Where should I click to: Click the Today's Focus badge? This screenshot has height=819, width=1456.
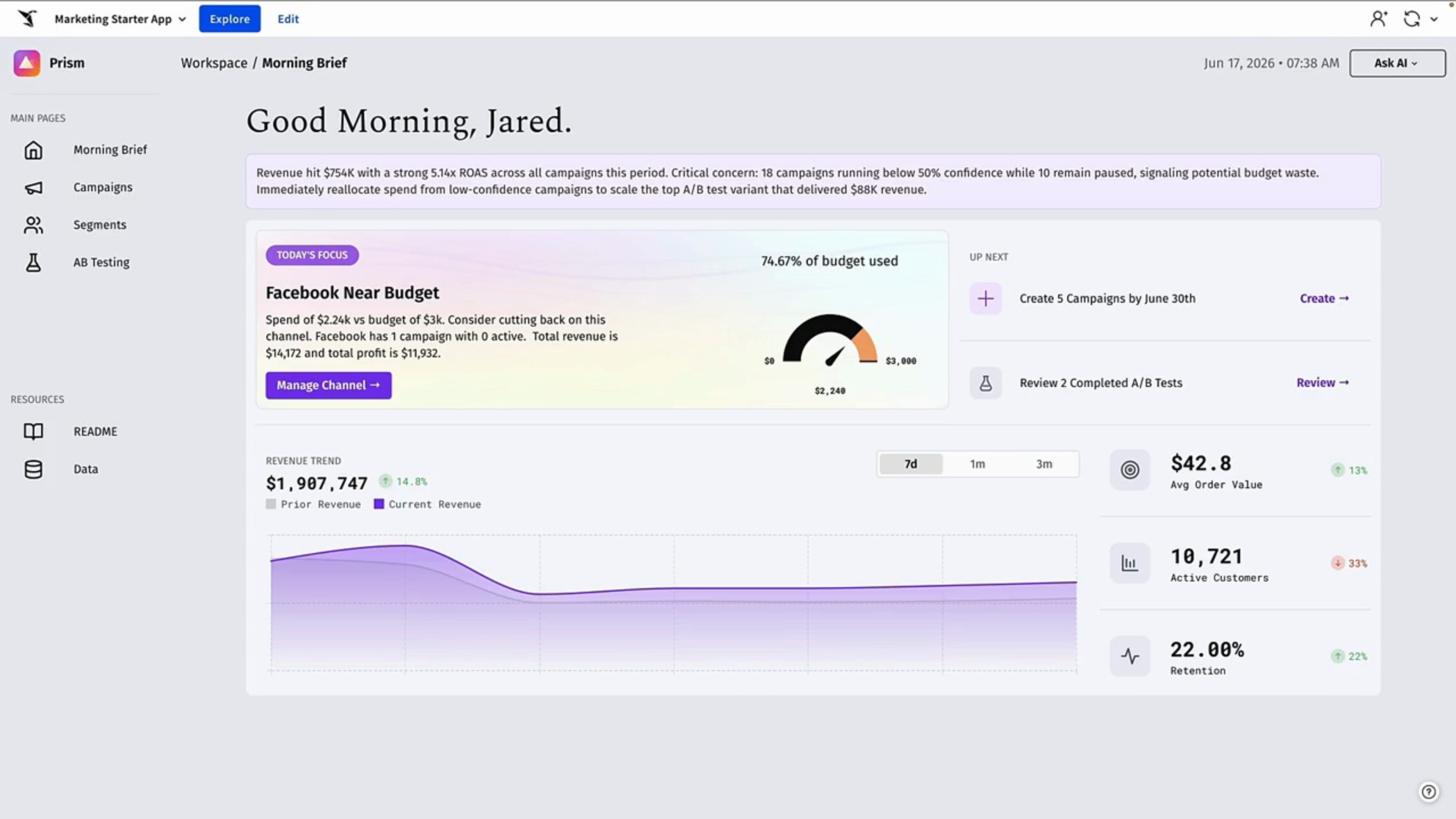click(x=312, y=255)
